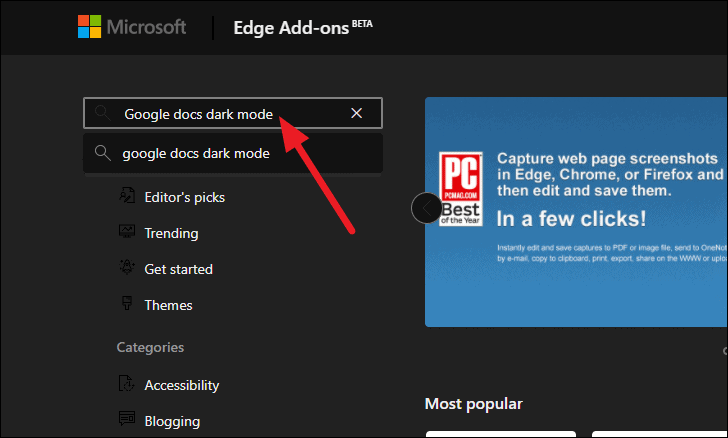Choose the google docs dark mode suggestion
Image resolution: width=728 pixels, height=438 pixels.
point(233,153)
